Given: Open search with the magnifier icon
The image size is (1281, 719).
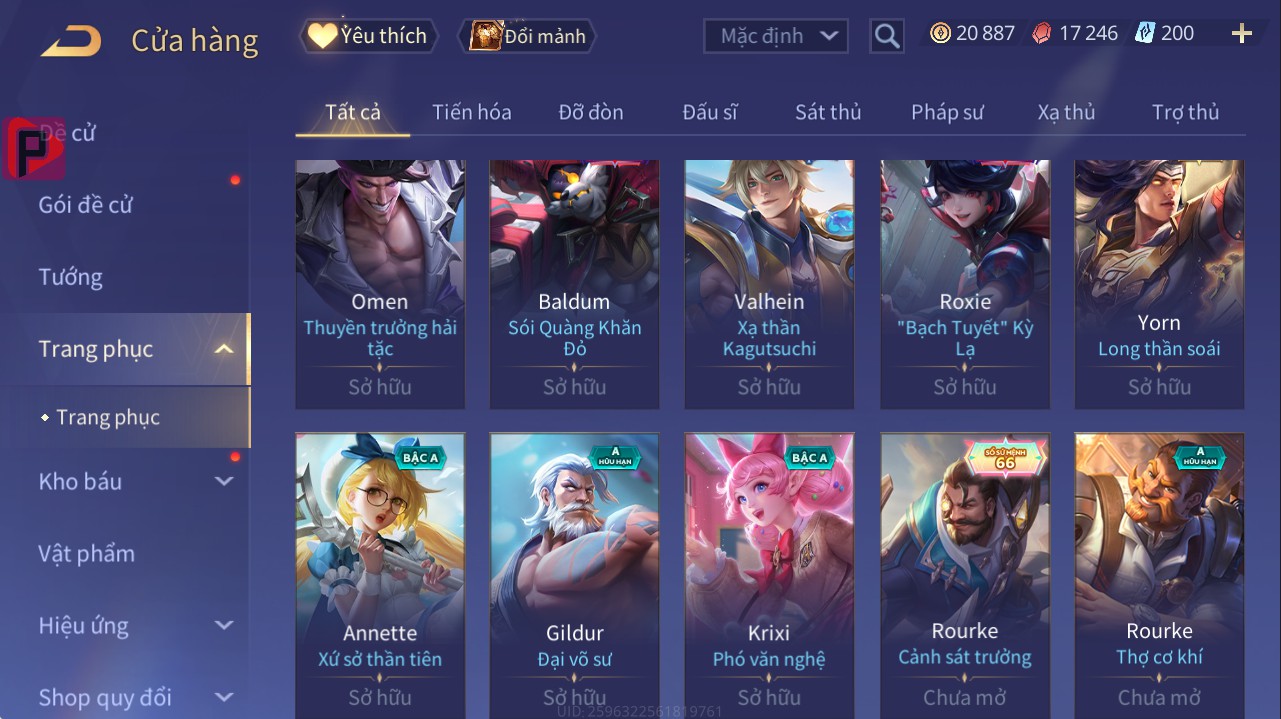Looking at the screenshot, I should click(887, 36).
